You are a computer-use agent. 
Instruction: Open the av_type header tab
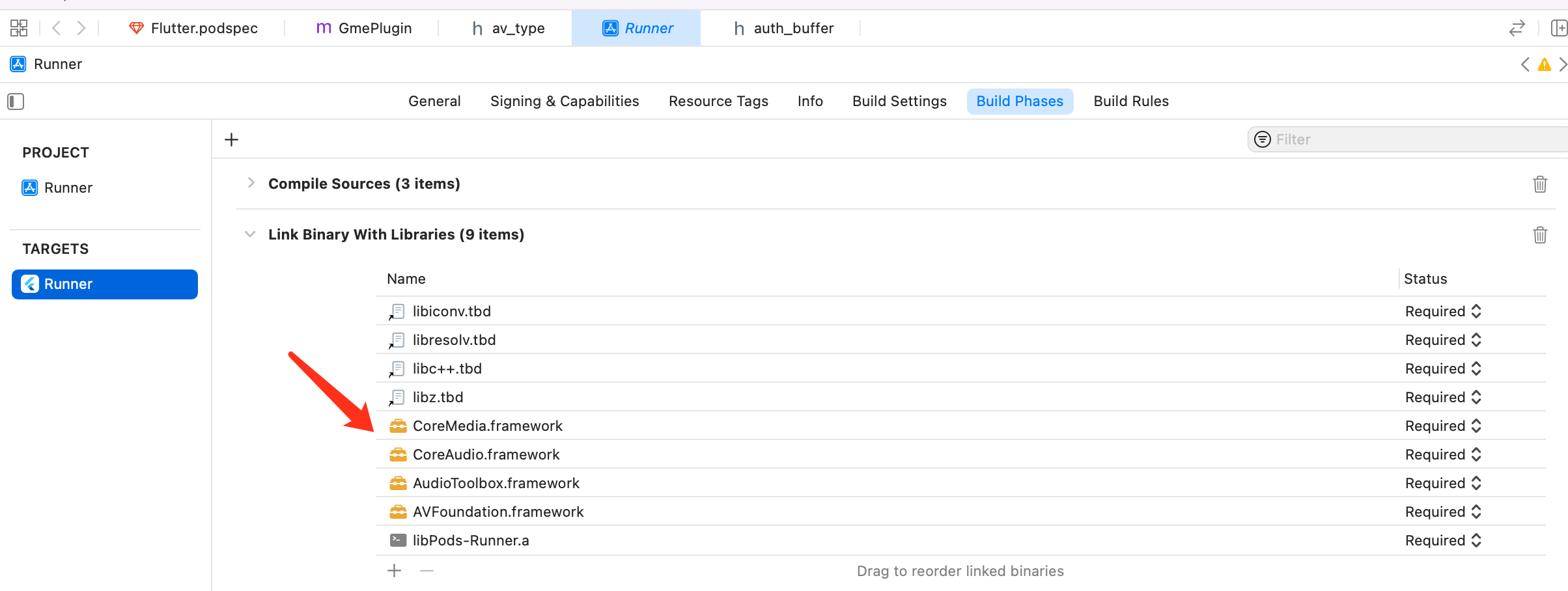[x=509, y=28]
